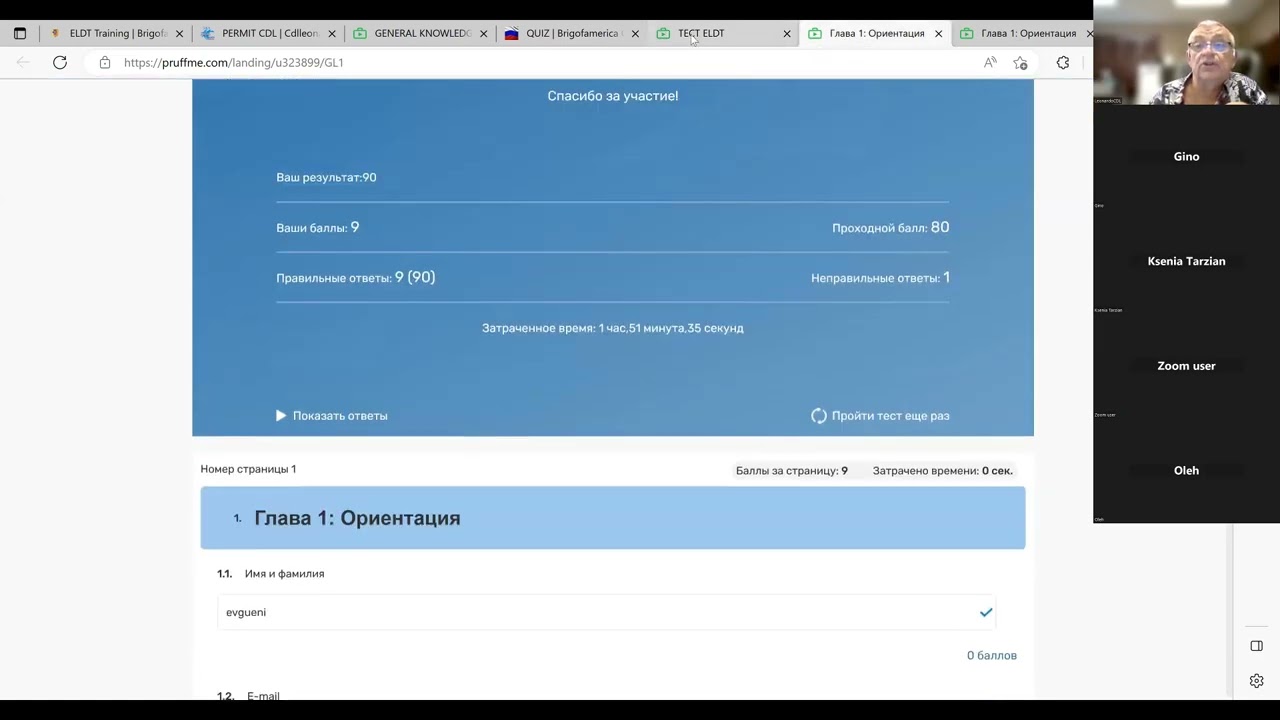Click the Глава 1: Ориентация section header
This screenshot has height=720, width=1280.
pyautogui.click(x=612, y=518)
